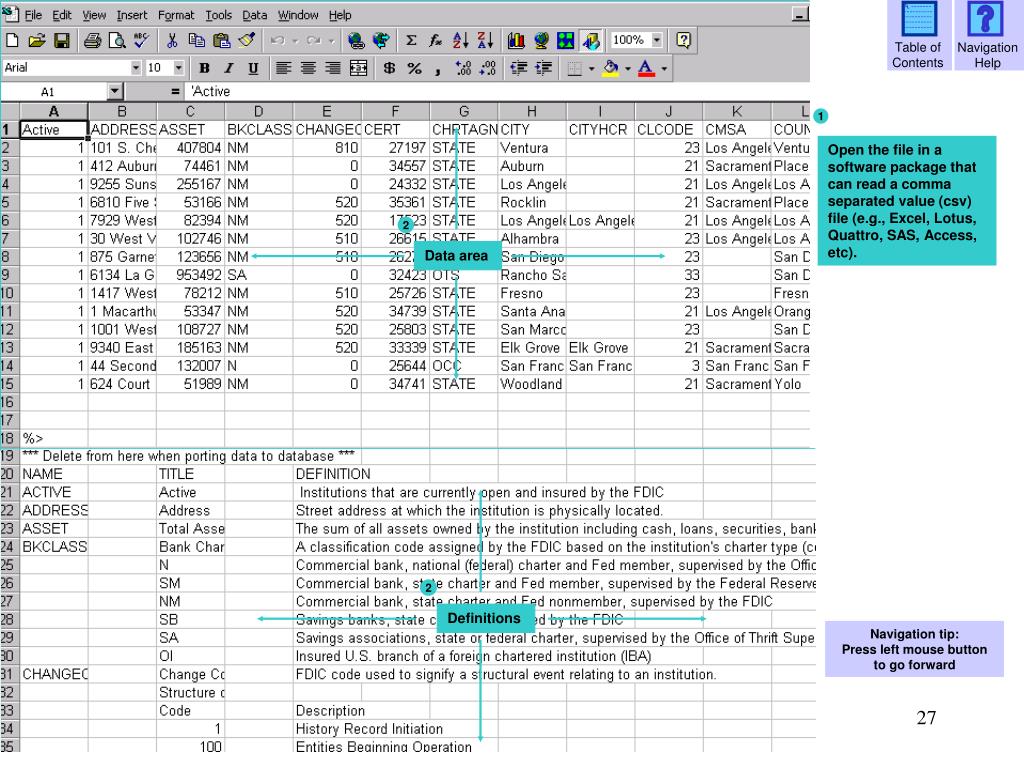The image size is (1024, 768).
Task: Insert a hyperlink
Action: [356, 40]
